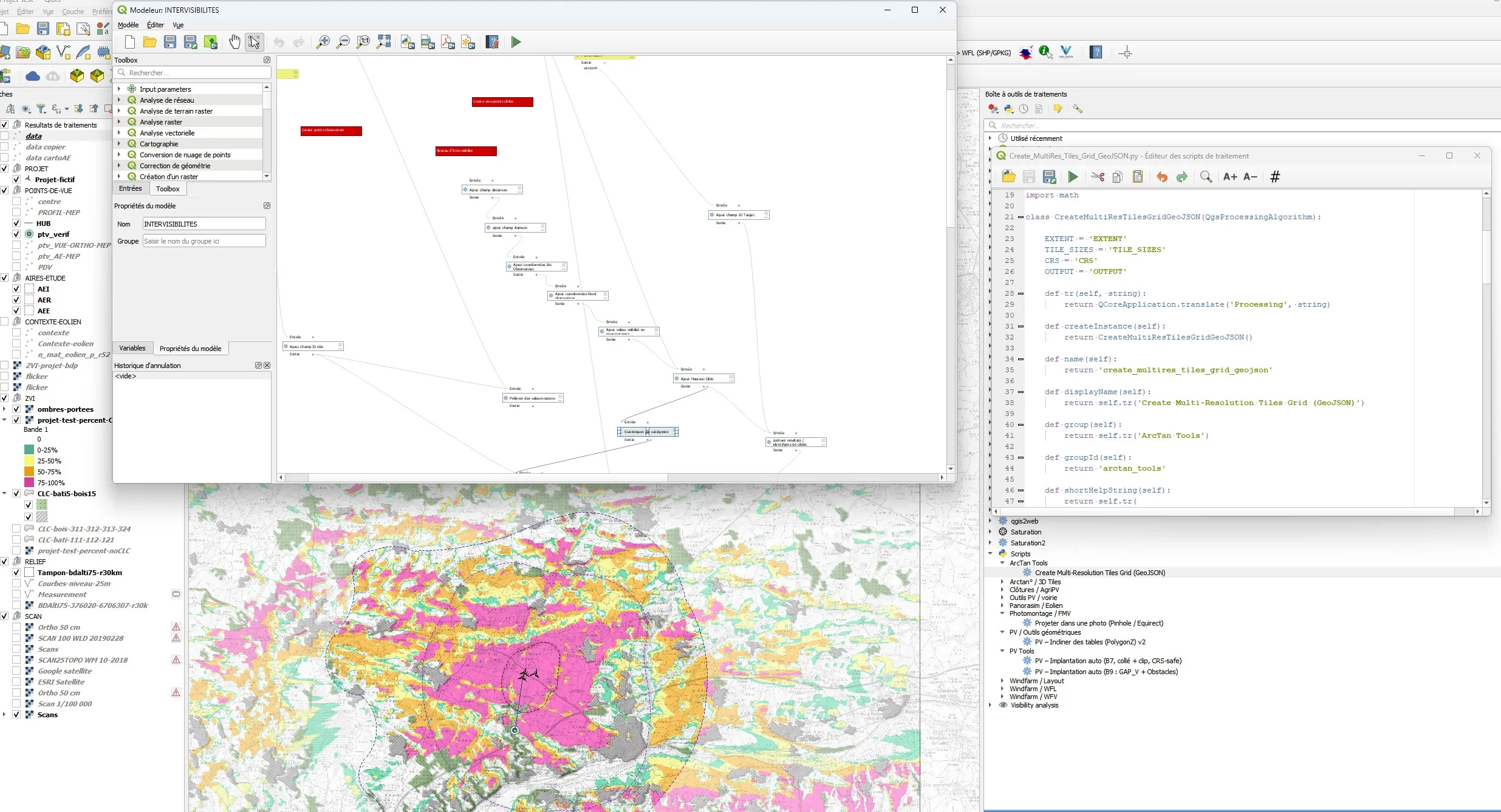
Task: Zoom out on the model canvas
Action: click(343, 42)
